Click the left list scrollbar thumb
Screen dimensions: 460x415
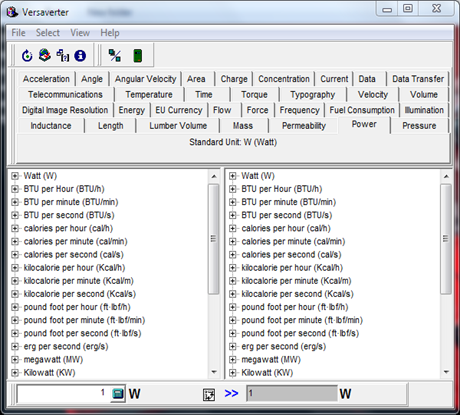pyautogui.click(x=214, y=239)
